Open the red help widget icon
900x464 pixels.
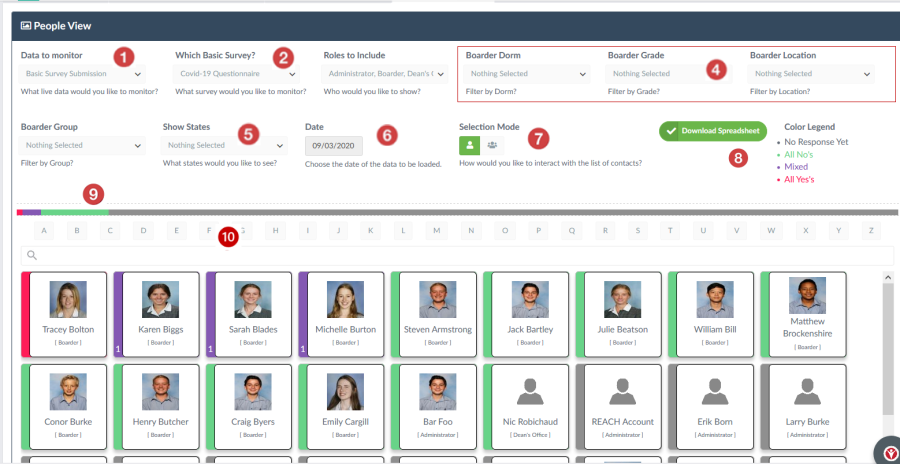pyautogui.click(x=888, y=451)
